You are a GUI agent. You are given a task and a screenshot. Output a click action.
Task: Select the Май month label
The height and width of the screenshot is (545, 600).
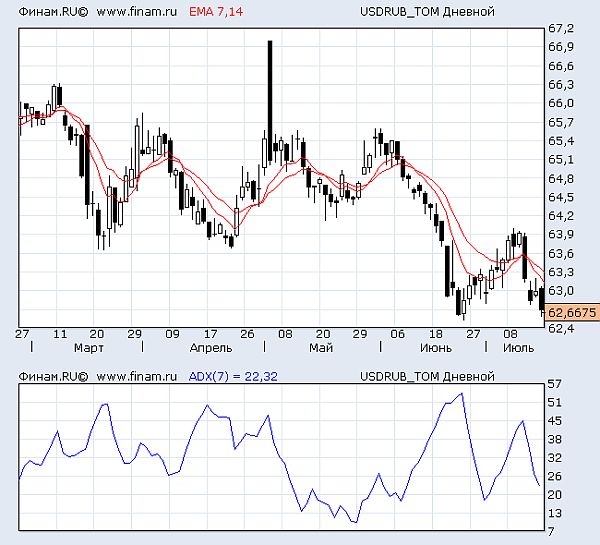click(x=321, y=348)
